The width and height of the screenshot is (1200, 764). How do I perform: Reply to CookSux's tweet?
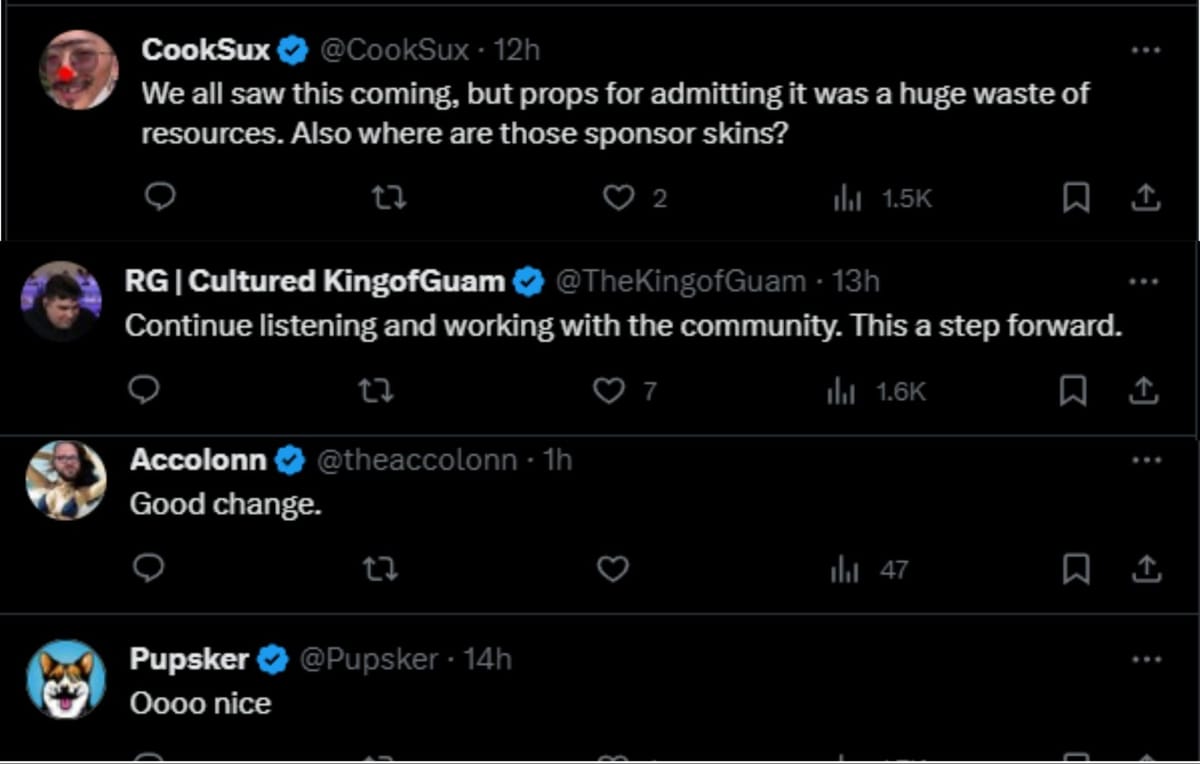(160, 198)
